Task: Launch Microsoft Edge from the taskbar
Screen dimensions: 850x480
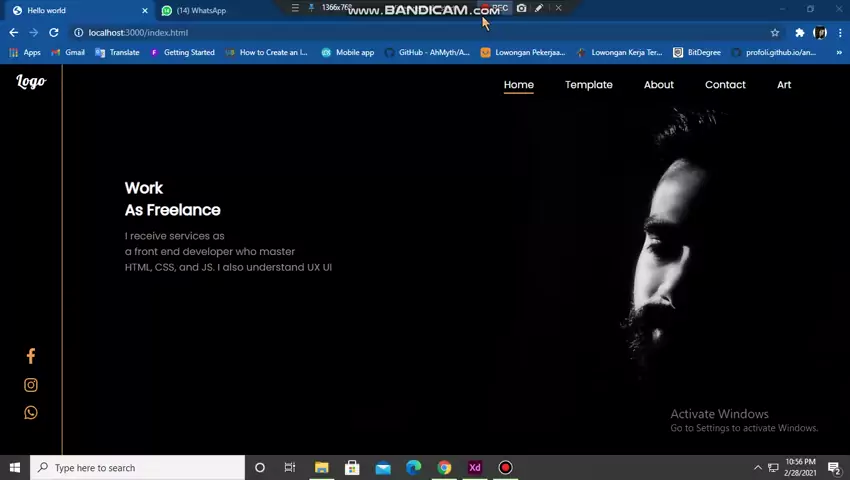Action: (x=413, y=467)
